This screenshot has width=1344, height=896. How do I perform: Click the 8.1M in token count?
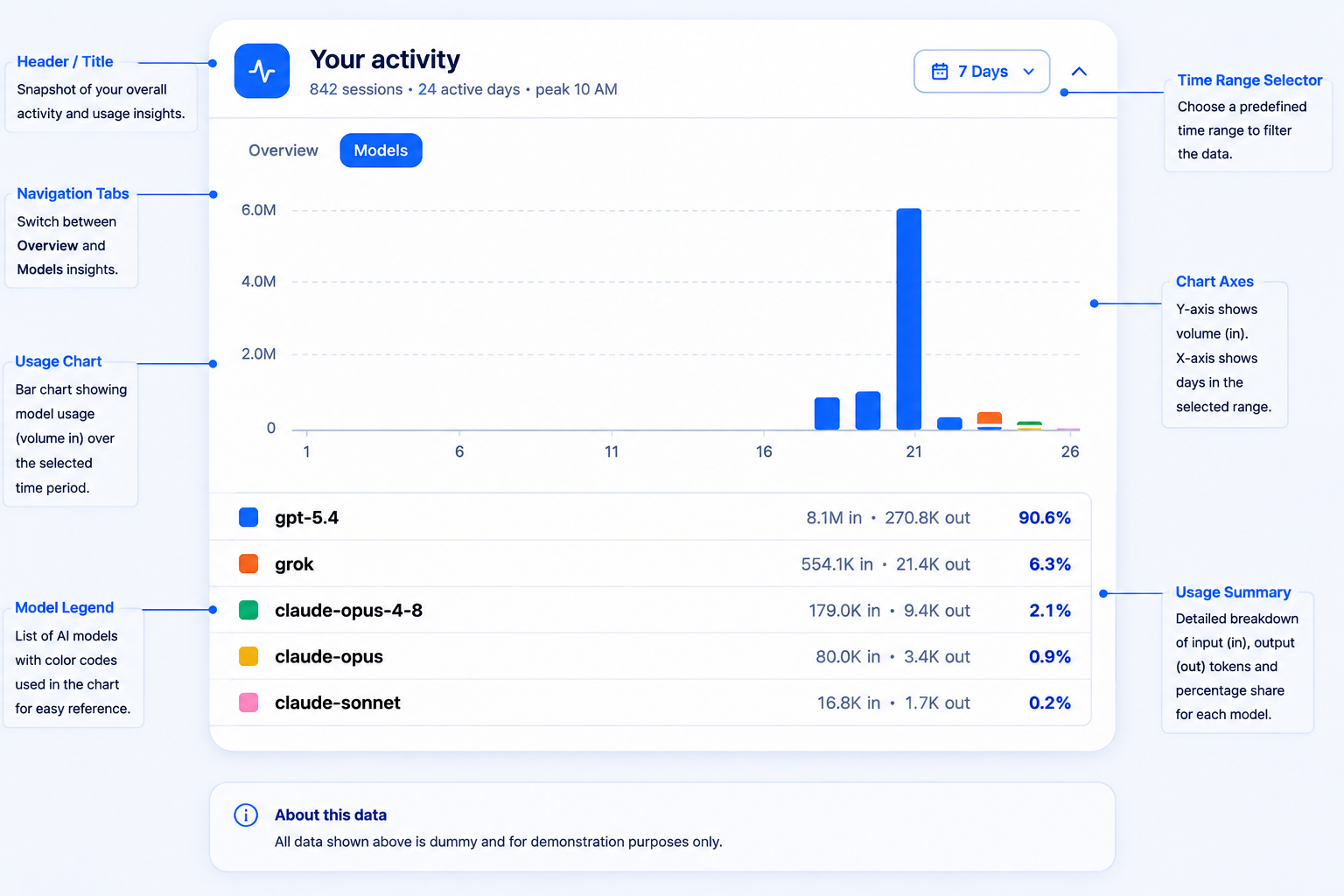834,518
